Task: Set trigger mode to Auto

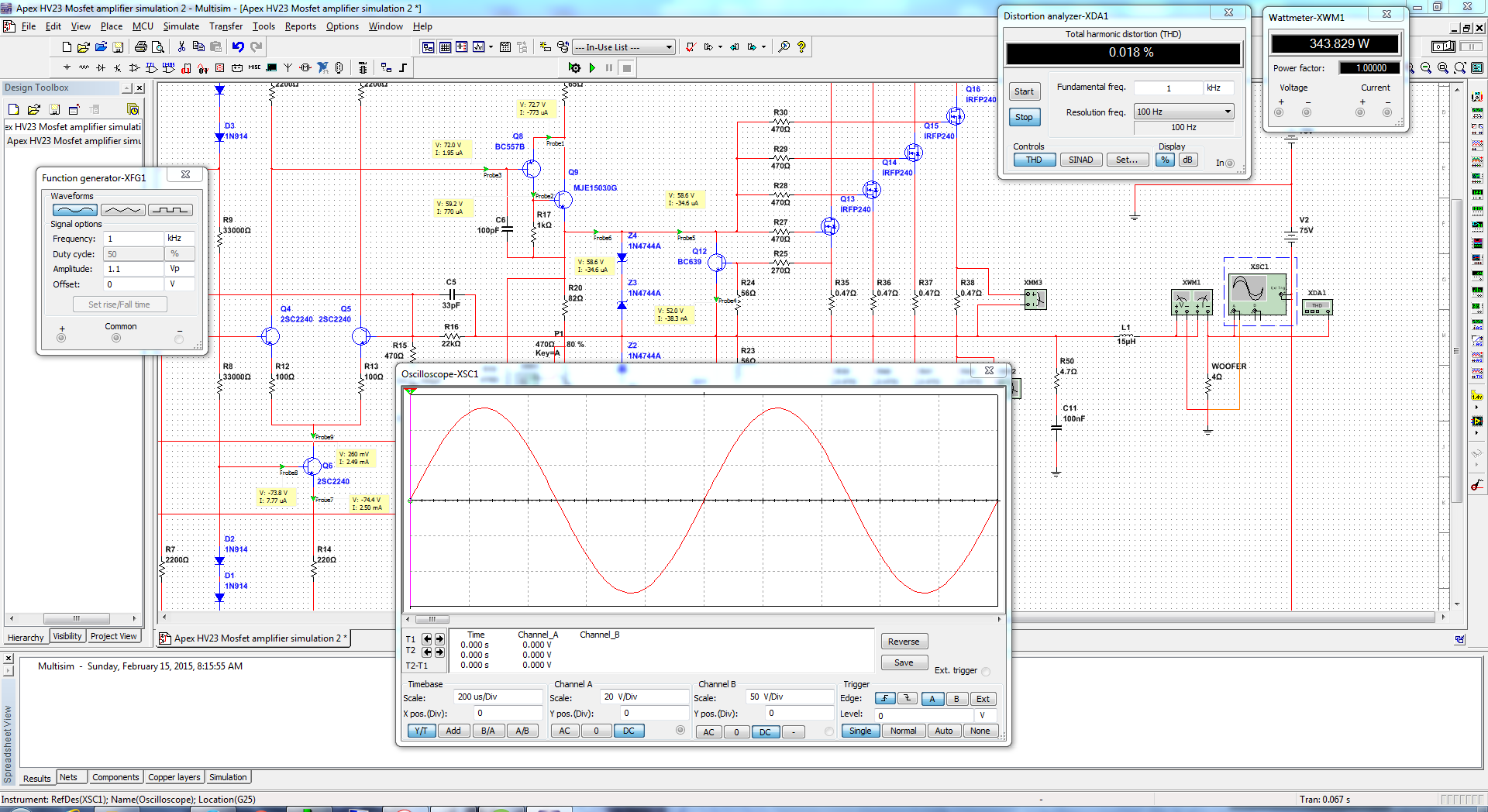Action: click(x=944, y=731)
